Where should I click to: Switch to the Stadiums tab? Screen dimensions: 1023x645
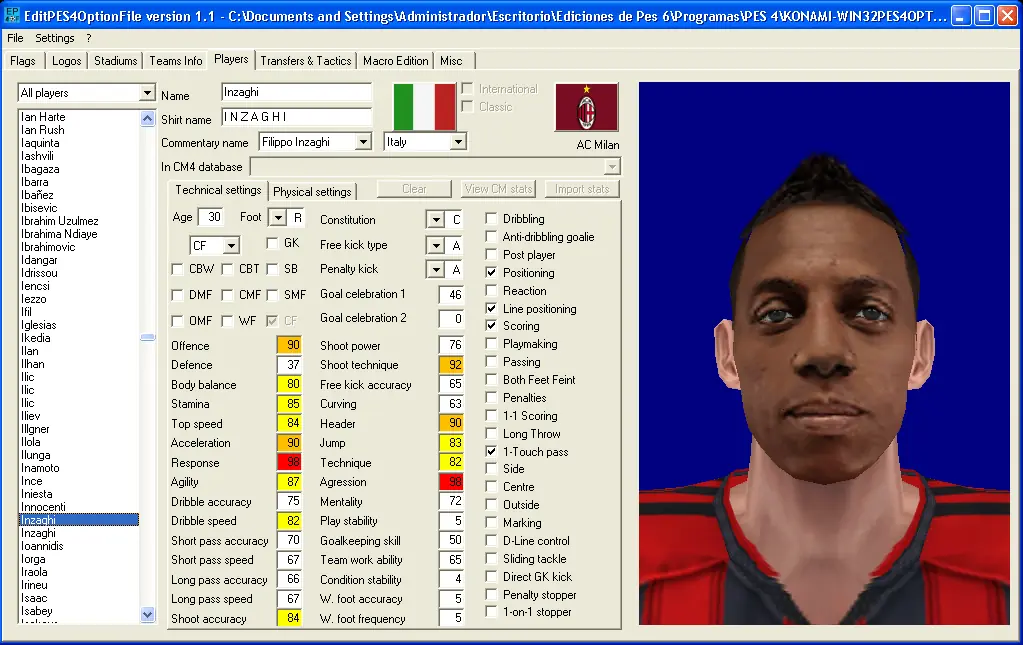tap(115, 61)
